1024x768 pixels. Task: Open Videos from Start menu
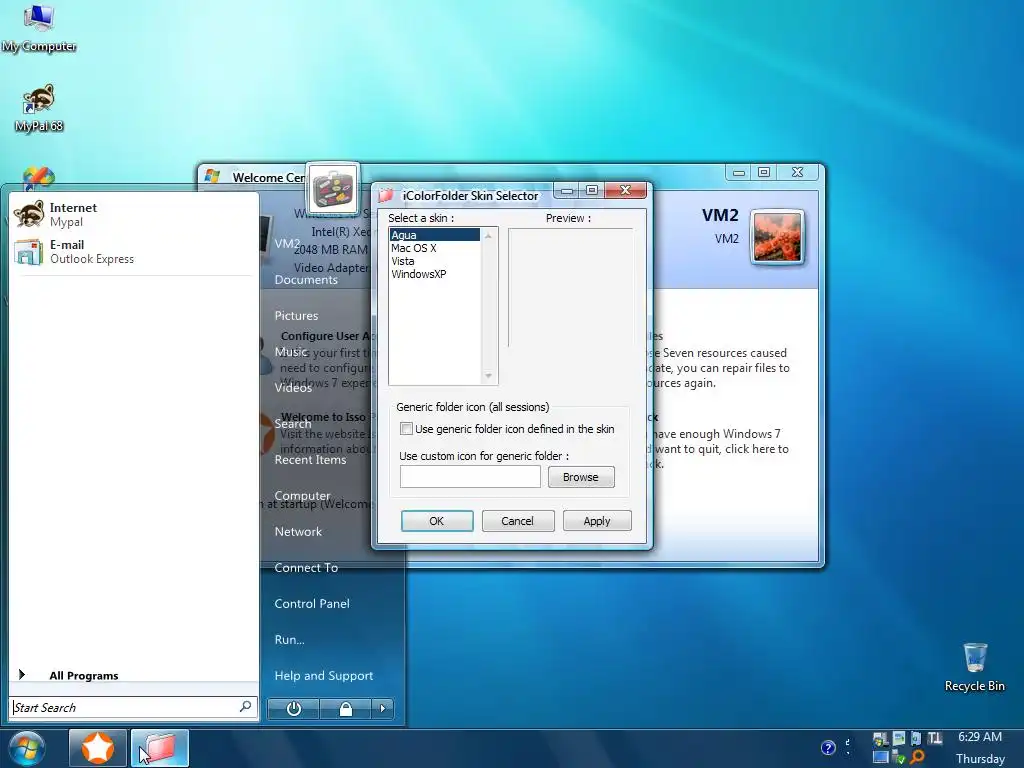pyautogui.click(x=293, y=387)
